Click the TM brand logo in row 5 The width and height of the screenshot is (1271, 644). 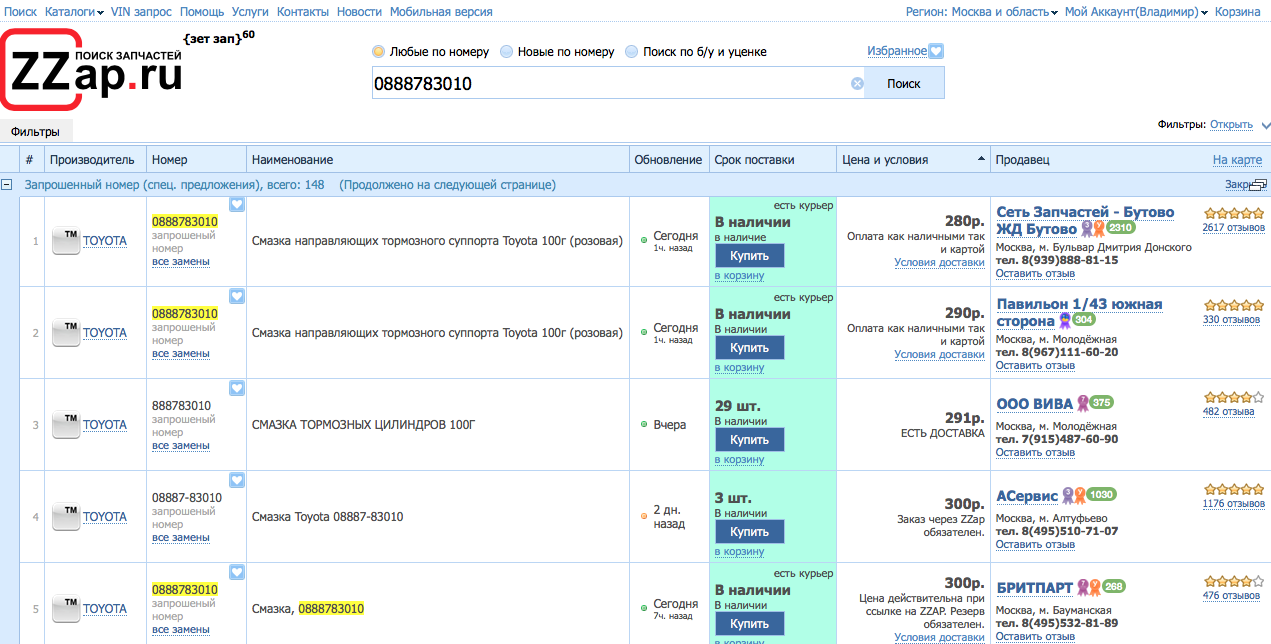coord(66,609)
